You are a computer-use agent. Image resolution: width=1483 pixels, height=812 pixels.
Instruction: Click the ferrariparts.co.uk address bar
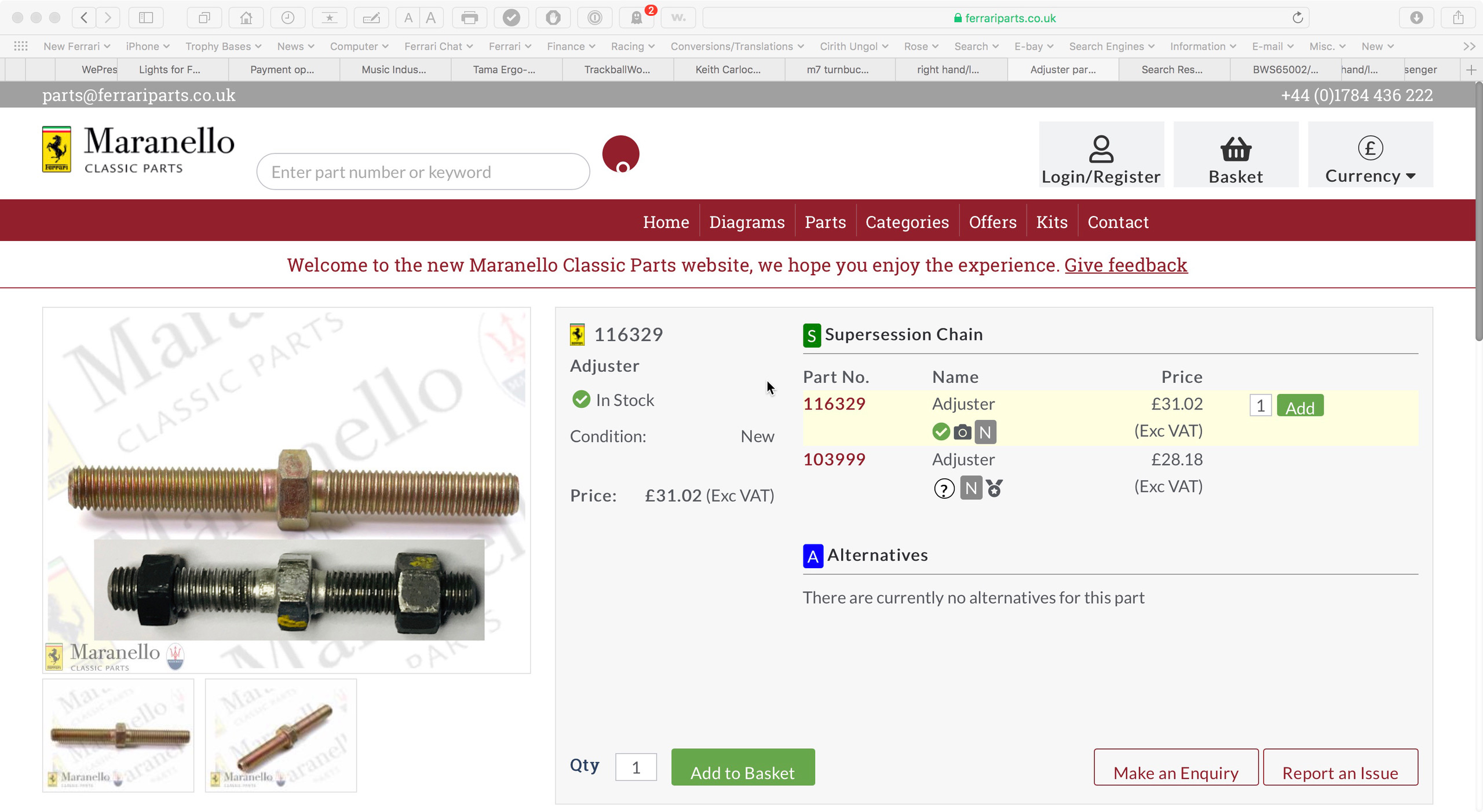click(1005, 18)
